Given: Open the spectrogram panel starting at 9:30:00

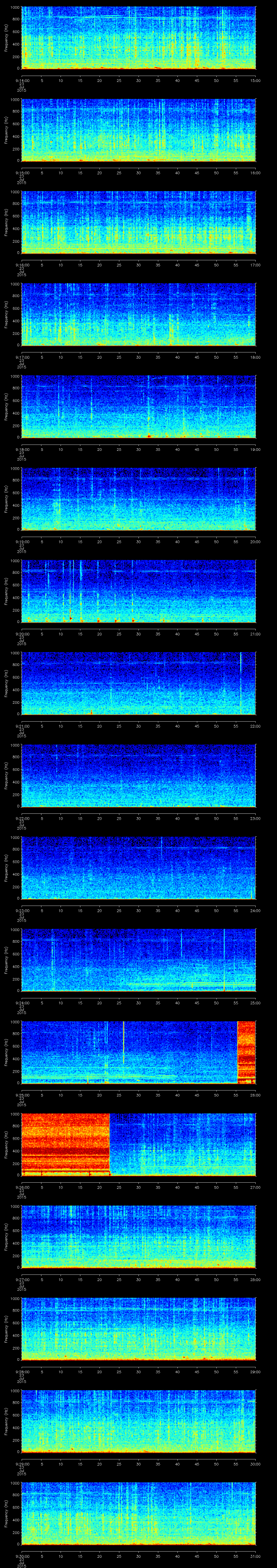Looking at the screenshot, I should (139, 1514).
